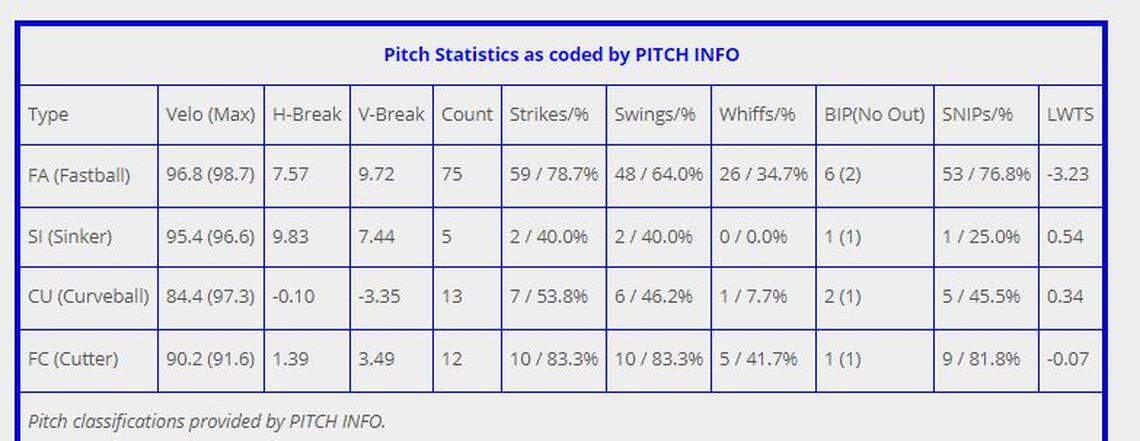Click the pitch classifications footnote text
The image size is (1140, 441).
click(x=206, y=421)
